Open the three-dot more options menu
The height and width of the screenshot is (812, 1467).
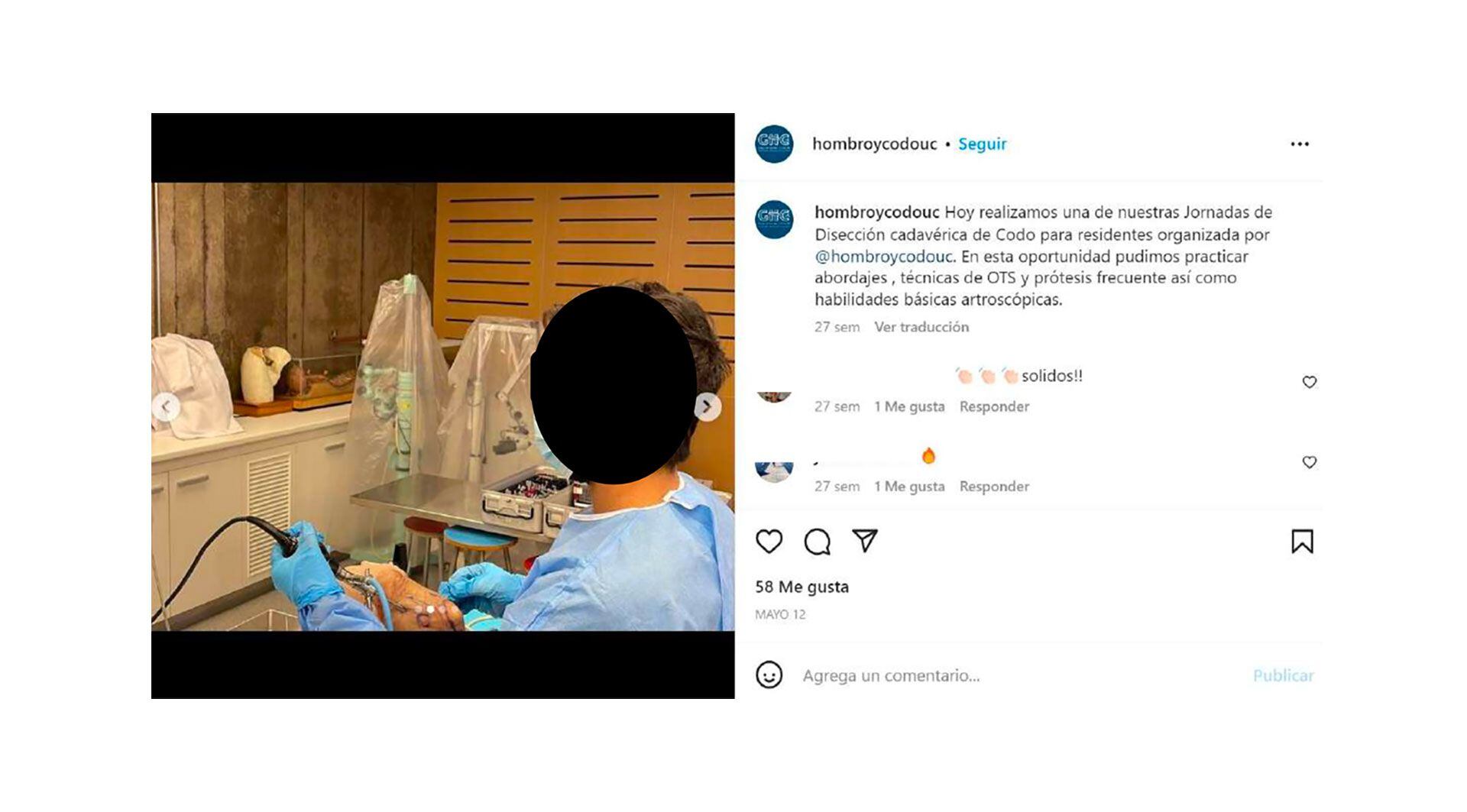coord(1300,144)
